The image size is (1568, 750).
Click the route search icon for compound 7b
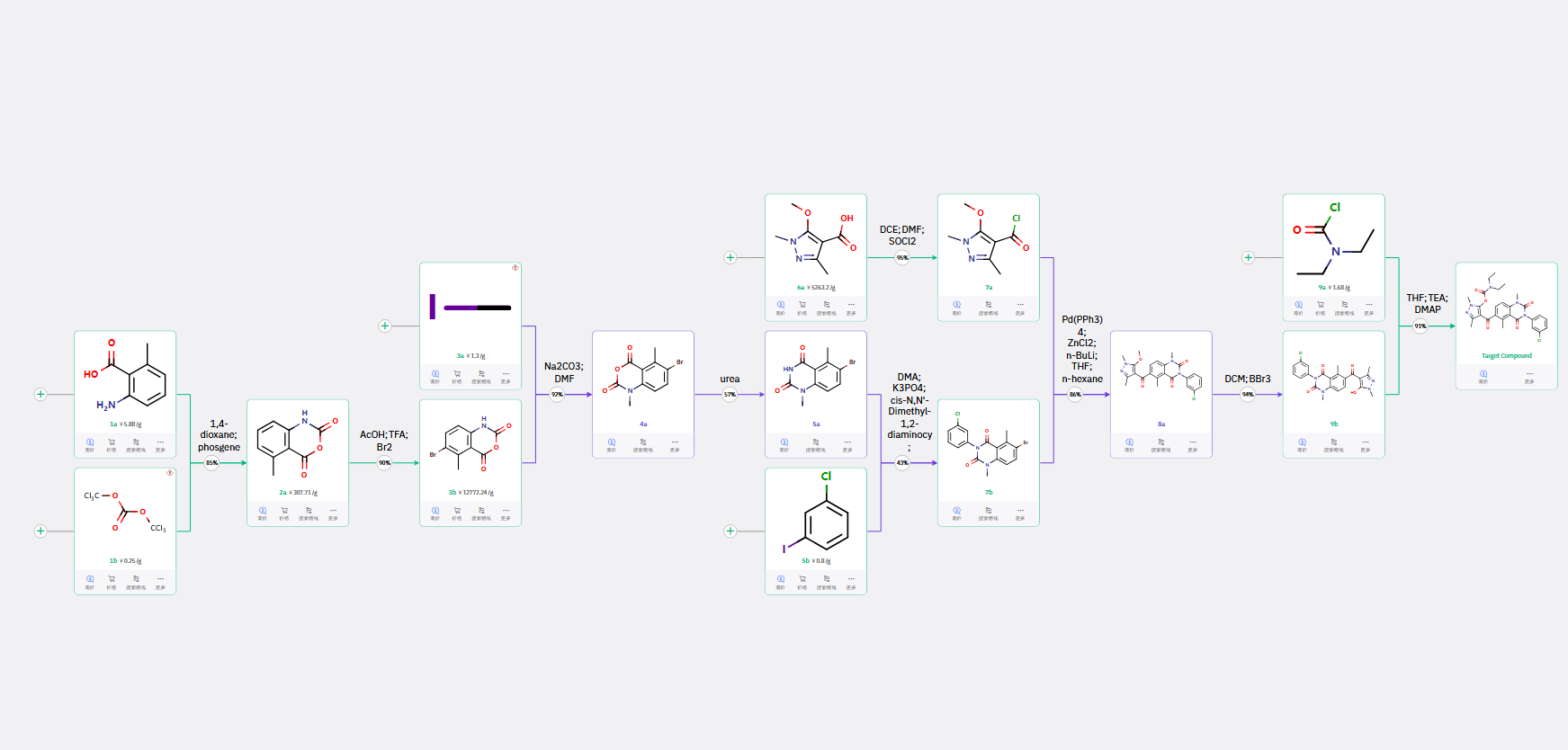(x=988, y=511)
